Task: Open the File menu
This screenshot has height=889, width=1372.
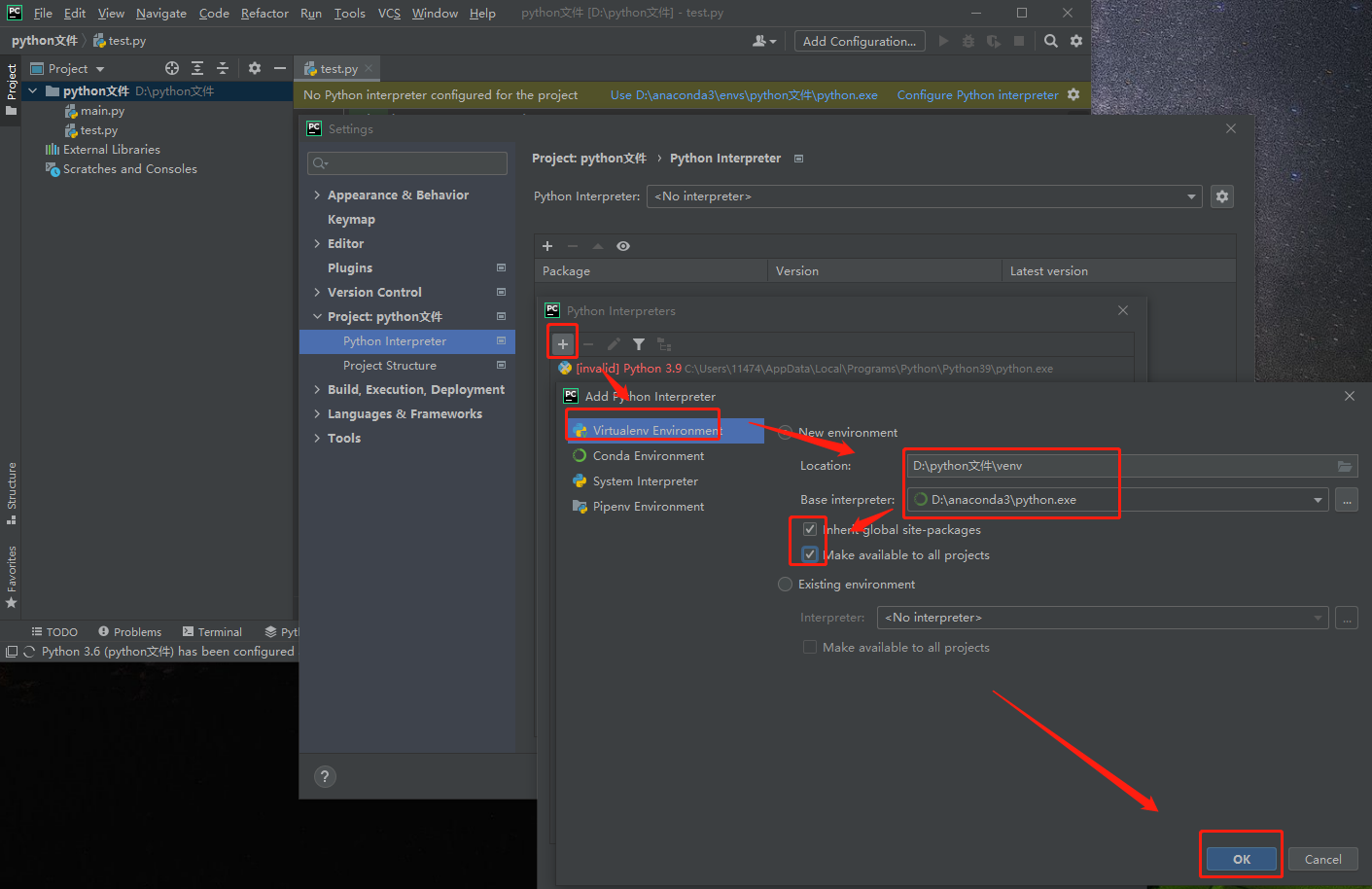Action: coord(43,13)
